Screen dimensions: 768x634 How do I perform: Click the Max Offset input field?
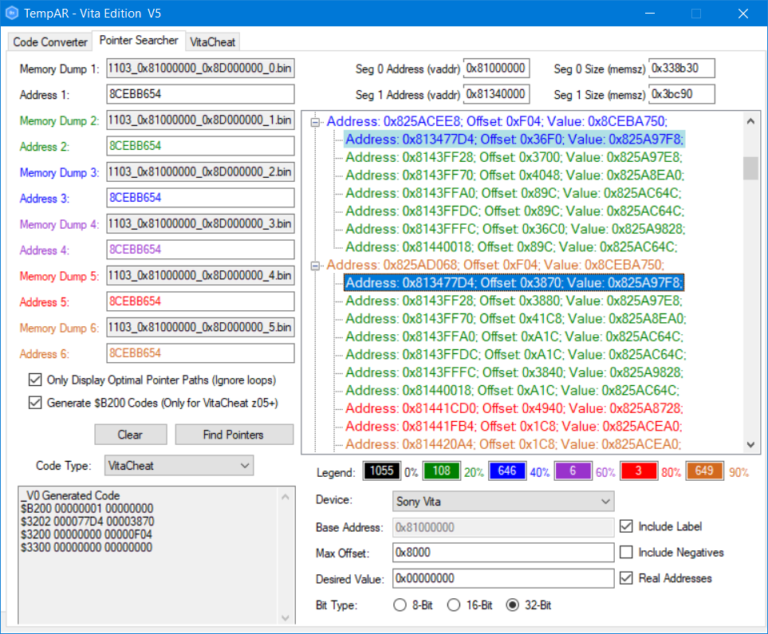coord(503,552)
